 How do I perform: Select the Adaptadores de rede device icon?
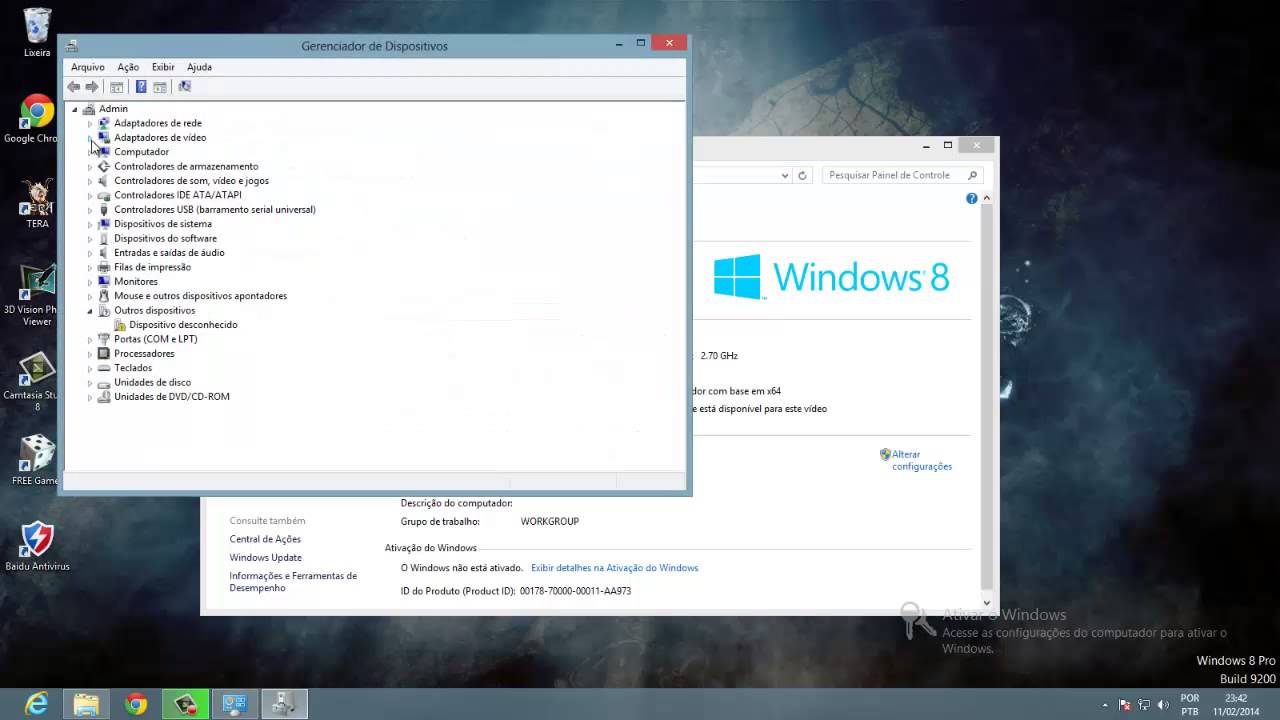(104, 123)
